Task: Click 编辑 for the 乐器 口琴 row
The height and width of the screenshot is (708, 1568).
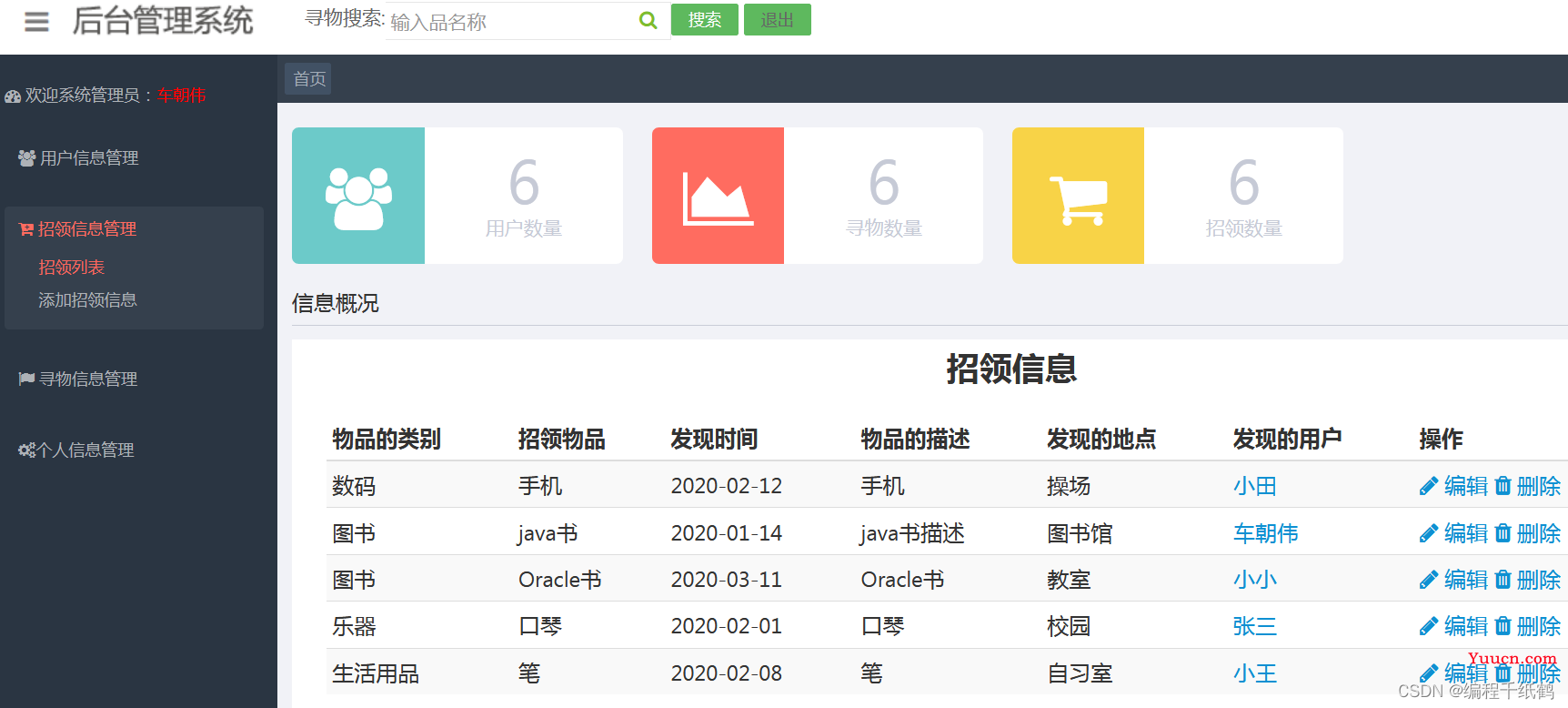Action: (1466, 626)
